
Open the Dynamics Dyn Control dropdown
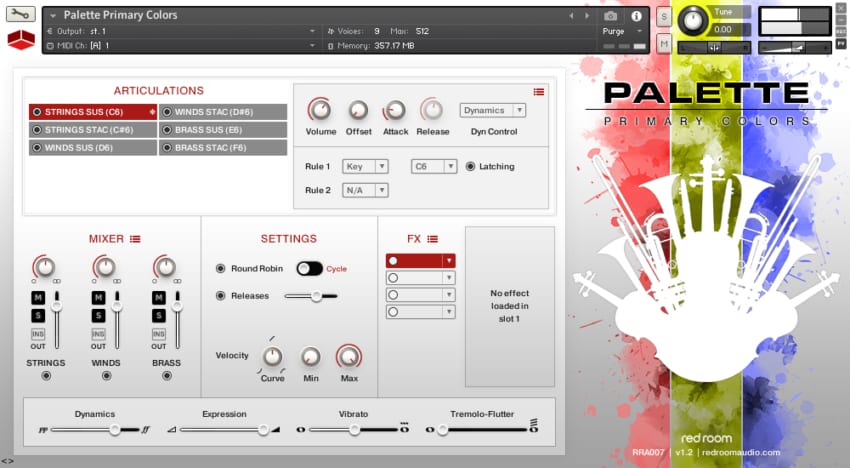click(492, 110)
